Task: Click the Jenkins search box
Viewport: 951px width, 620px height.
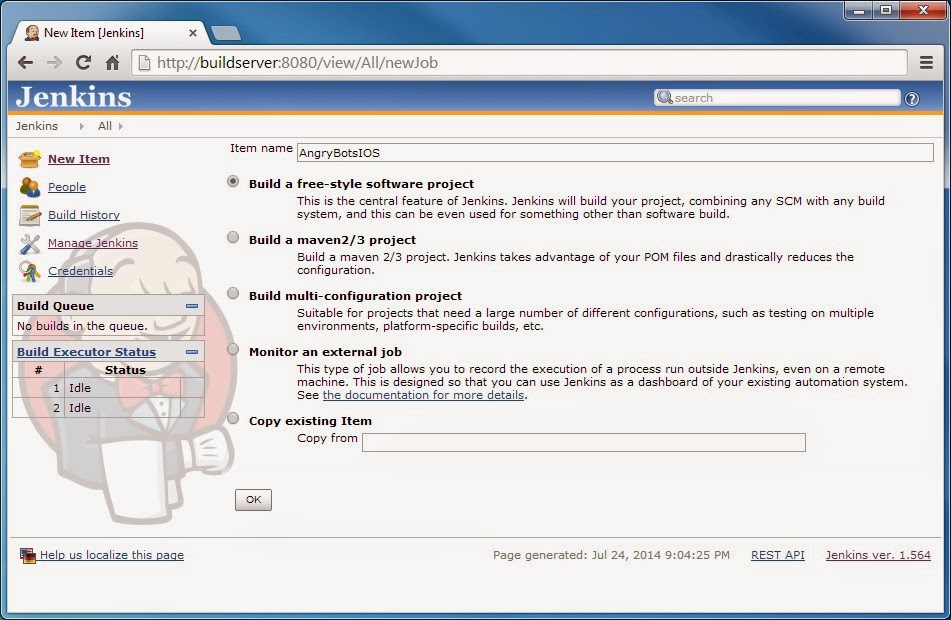Action: 777,98
